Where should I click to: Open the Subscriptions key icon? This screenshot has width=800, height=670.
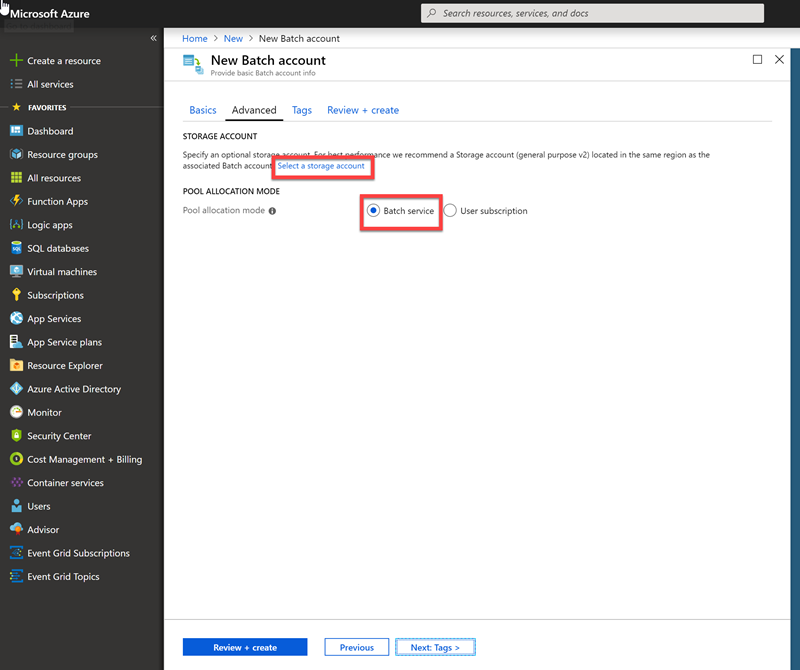coord(16,295)
